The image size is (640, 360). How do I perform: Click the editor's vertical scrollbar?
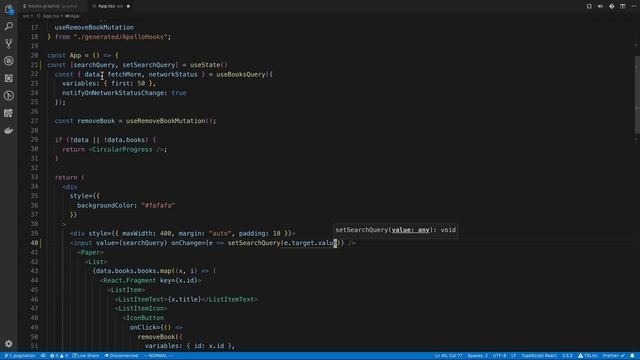pos(637,95)
